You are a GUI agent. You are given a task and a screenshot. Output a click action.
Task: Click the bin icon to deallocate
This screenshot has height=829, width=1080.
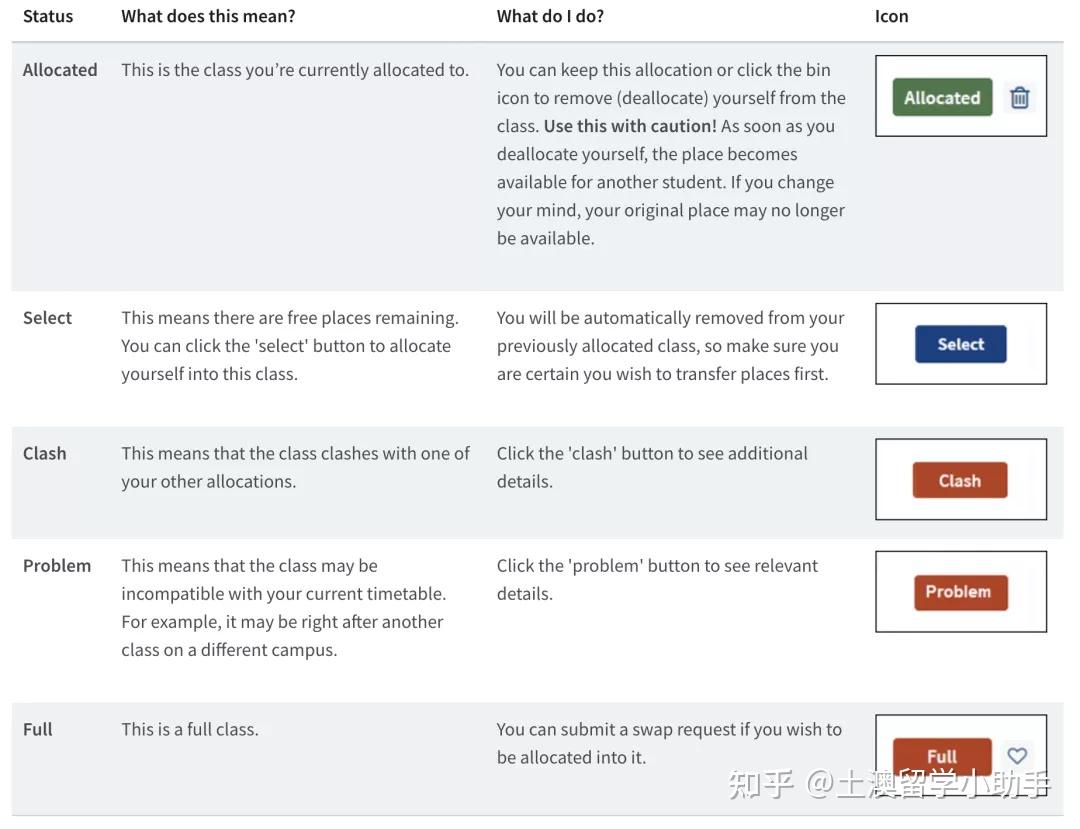[1019, 98]
